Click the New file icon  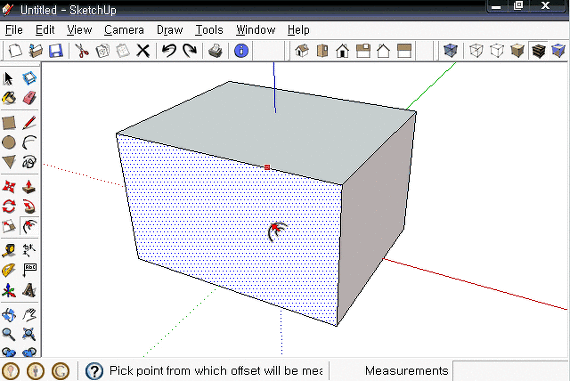15,51
